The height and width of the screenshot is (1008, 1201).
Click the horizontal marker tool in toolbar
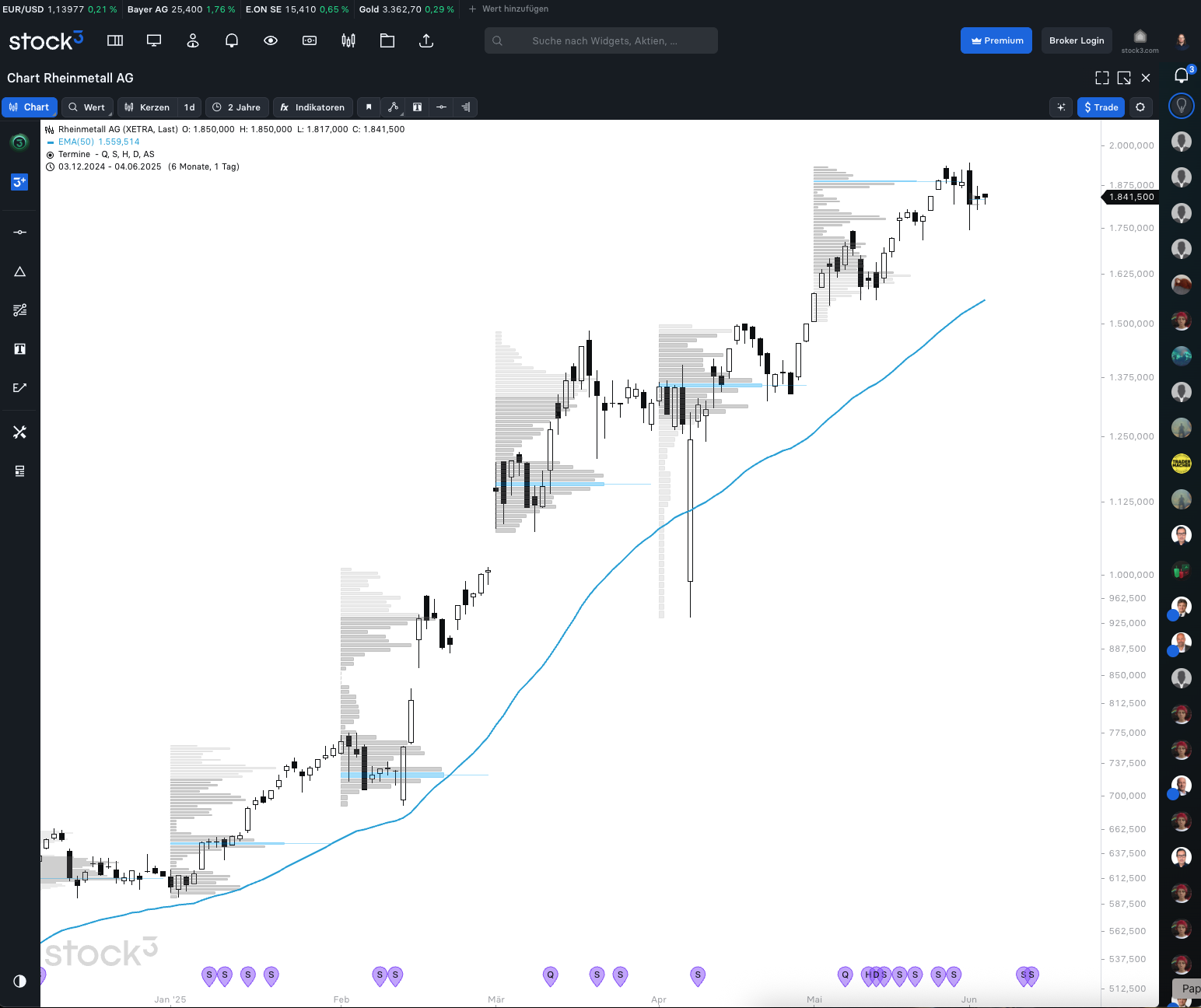click(441, 107)
